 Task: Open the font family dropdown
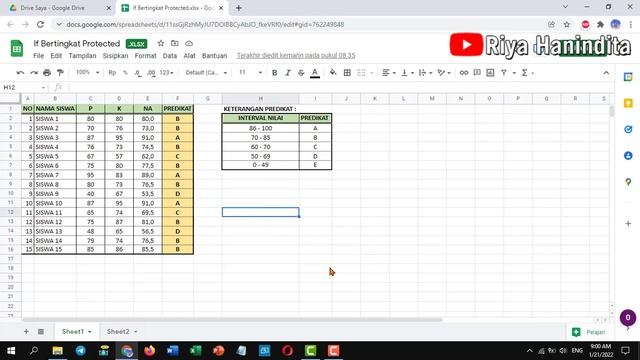click(x=206, y=73)
